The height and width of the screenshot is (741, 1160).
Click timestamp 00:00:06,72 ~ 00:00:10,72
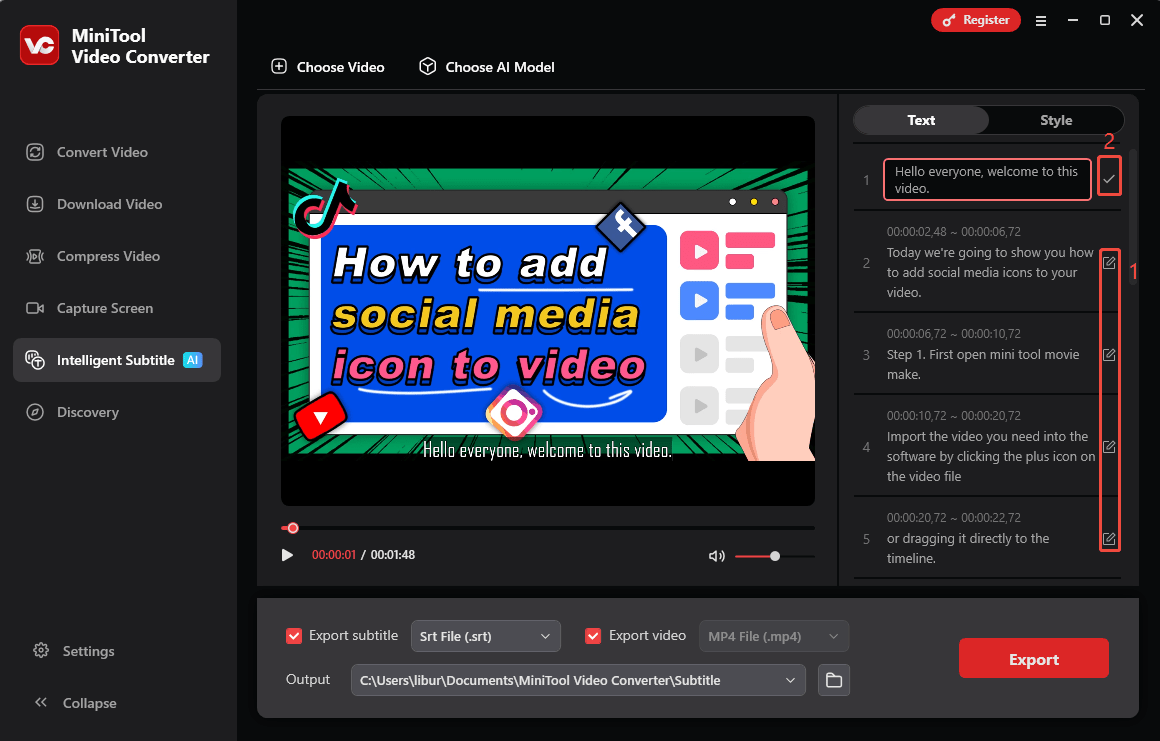point(954,334)
